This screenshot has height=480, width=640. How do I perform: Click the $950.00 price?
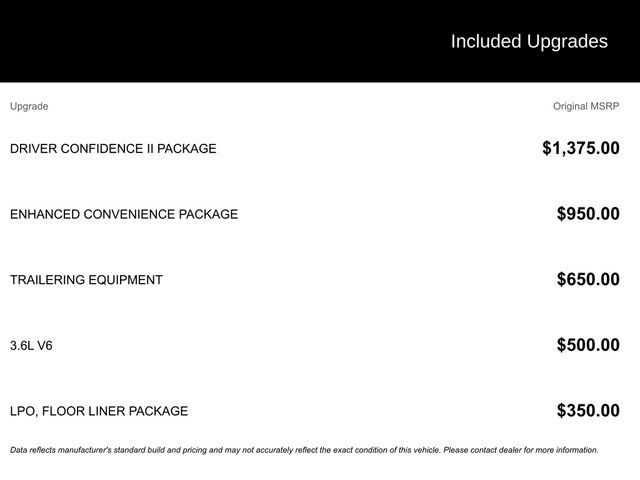tap(588, 214)
